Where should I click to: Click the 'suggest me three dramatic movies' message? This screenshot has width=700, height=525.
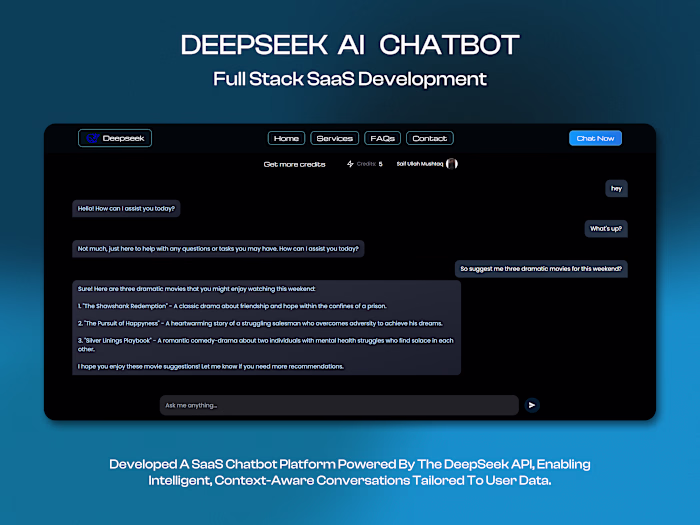pyautogui.click(x=541, y=269)
